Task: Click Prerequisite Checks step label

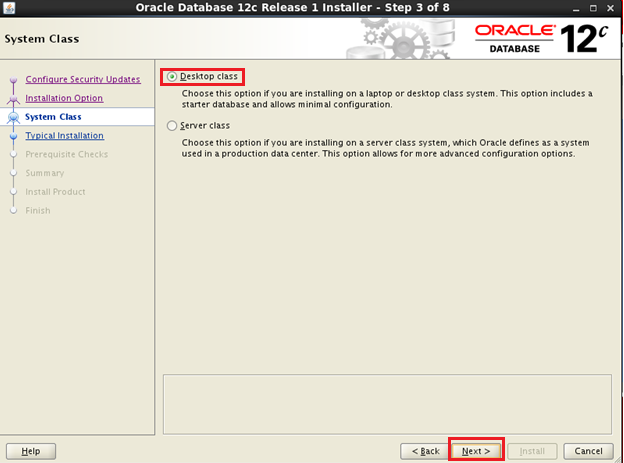Action: [66, 154]
